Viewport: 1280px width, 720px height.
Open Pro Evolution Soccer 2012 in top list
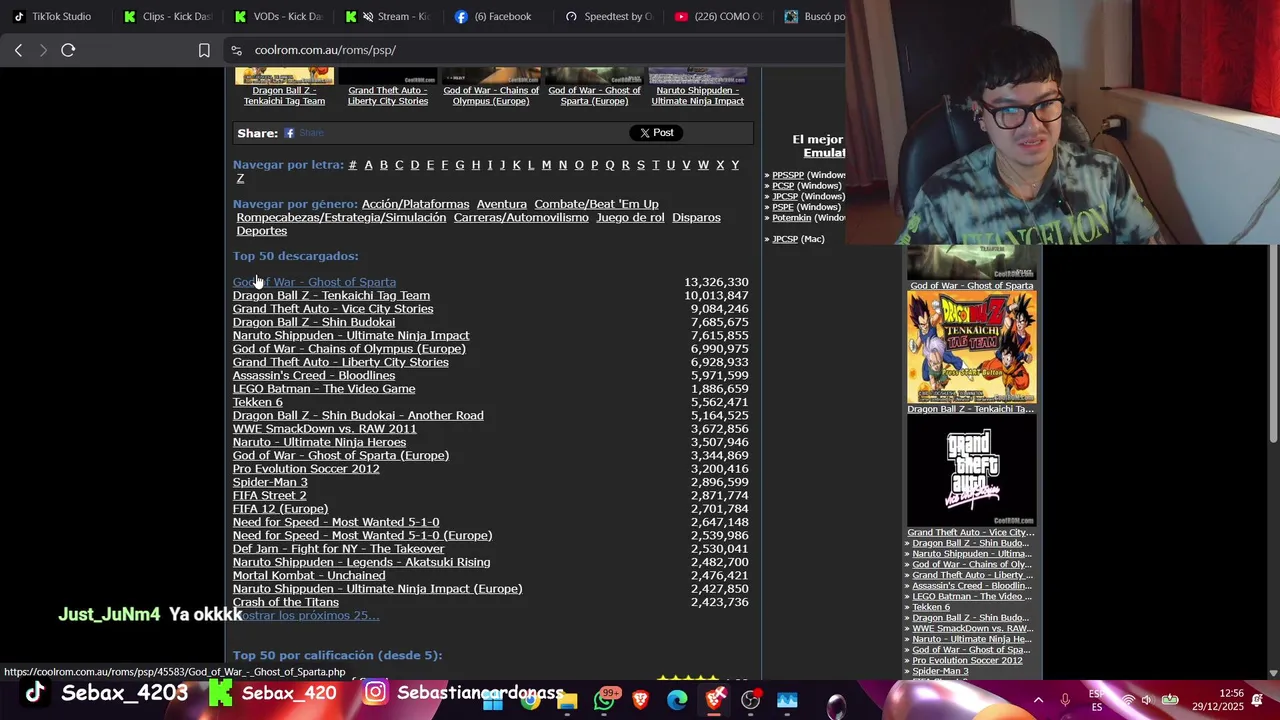pyautogui.click(x=306, y=469)
